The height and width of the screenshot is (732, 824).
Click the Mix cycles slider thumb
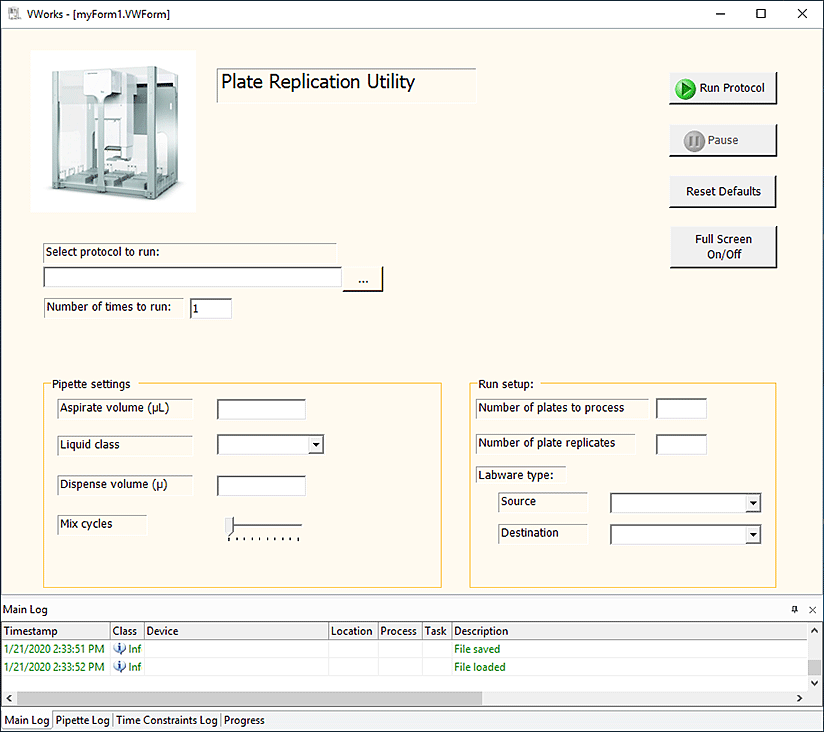229,526
